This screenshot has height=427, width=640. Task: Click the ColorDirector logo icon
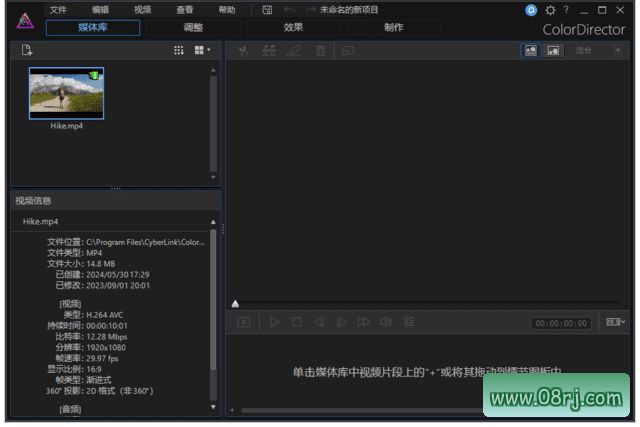point(25,21)
